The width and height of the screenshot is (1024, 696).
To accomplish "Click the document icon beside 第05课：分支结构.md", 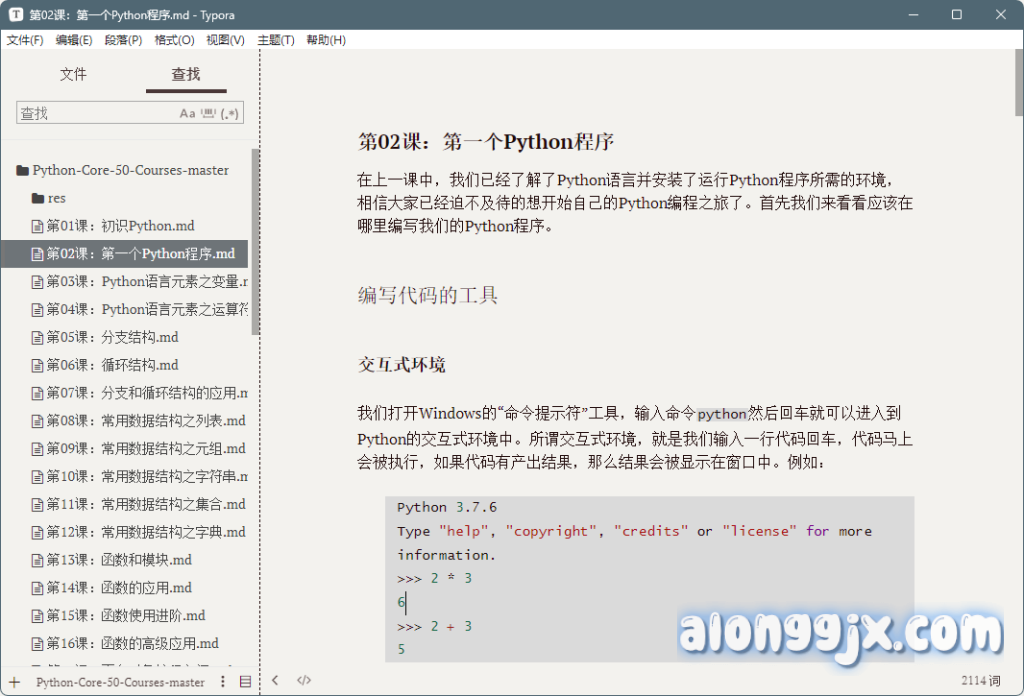I will point(38,337).
